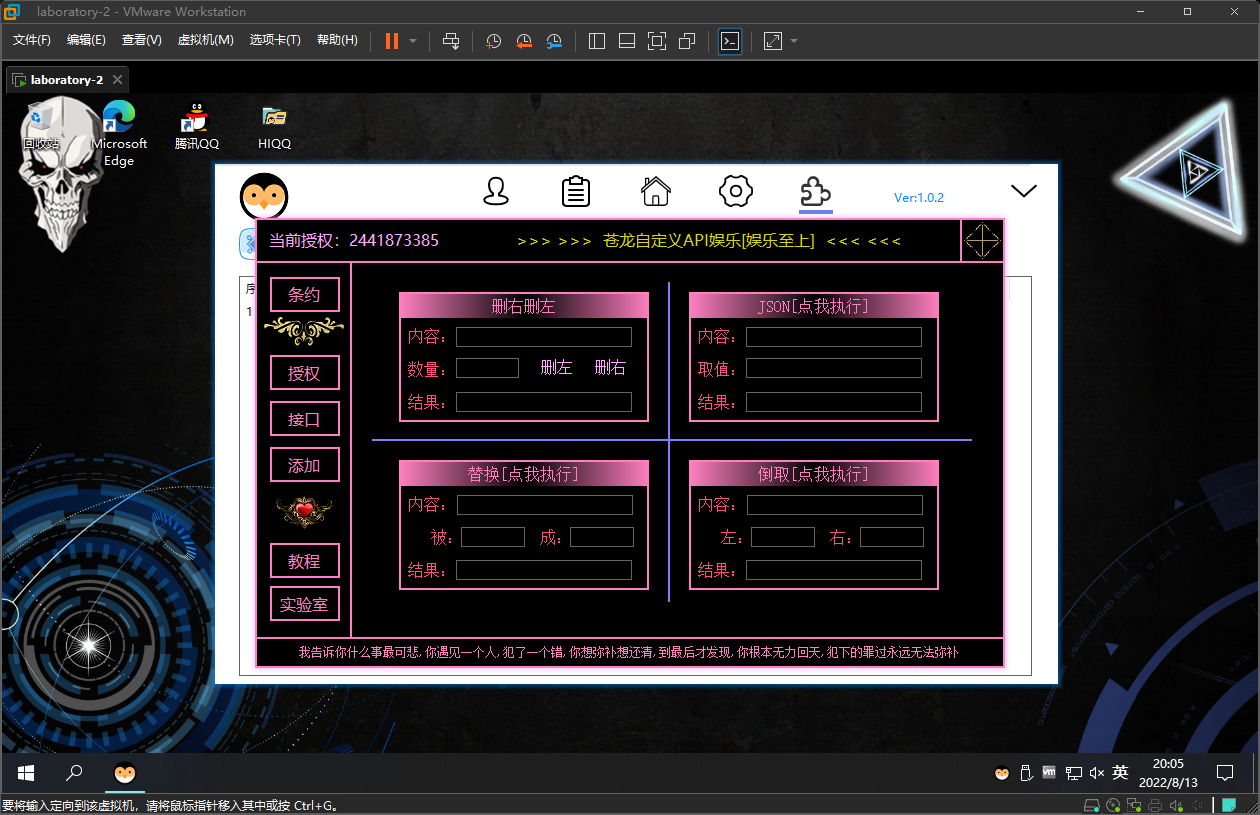Open the Recycle Bin desktop icon
This screenshot has height=815, width=1260.
41,126
